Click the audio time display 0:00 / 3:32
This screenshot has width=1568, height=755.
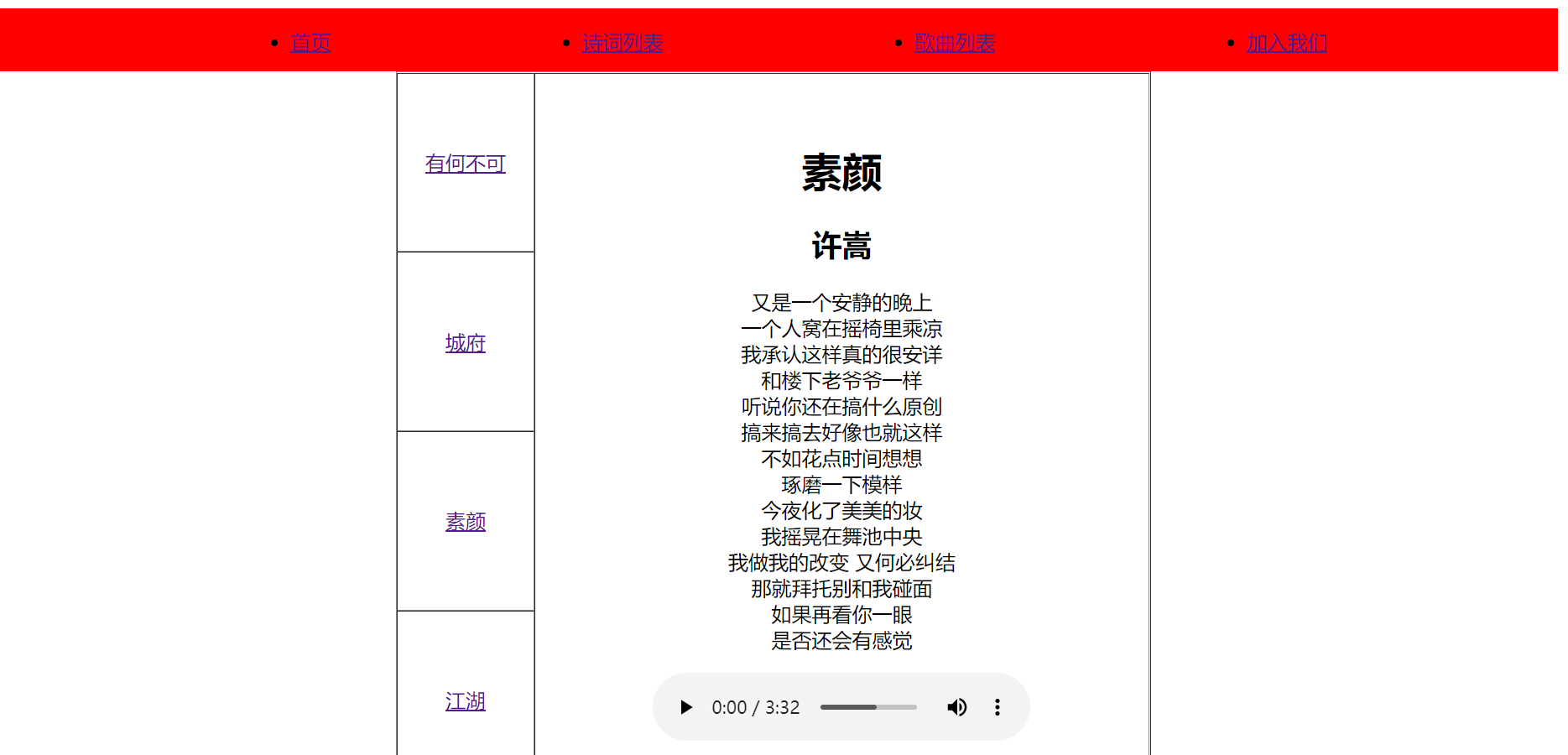pos(756,707)
